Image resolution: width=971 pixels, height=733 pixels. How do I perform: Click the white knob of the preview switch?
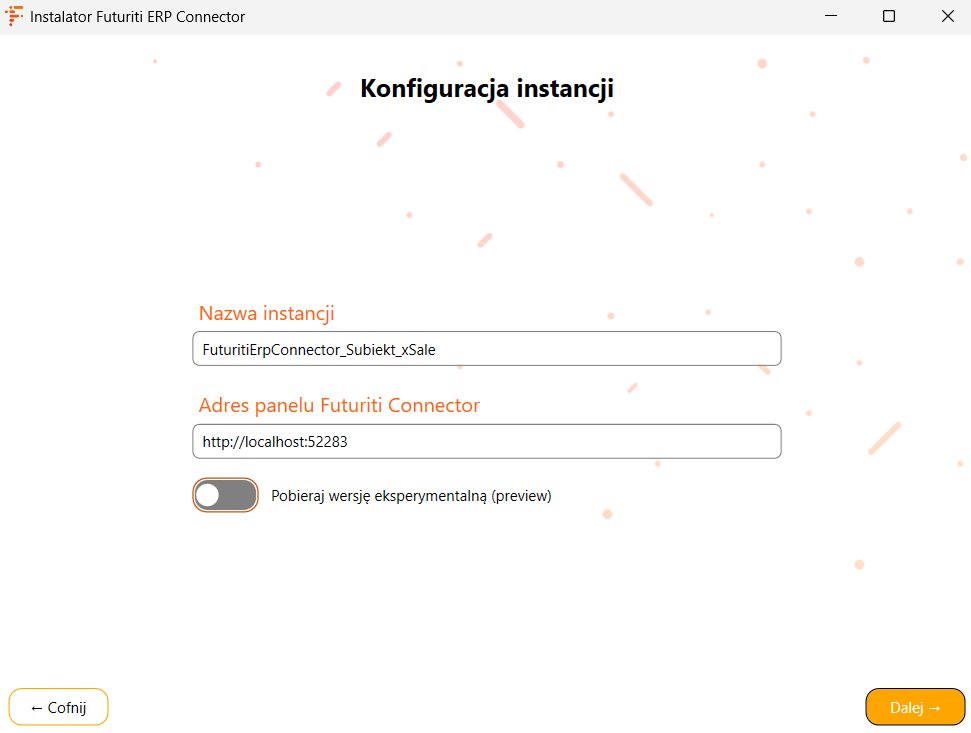(x=208, y=495)
